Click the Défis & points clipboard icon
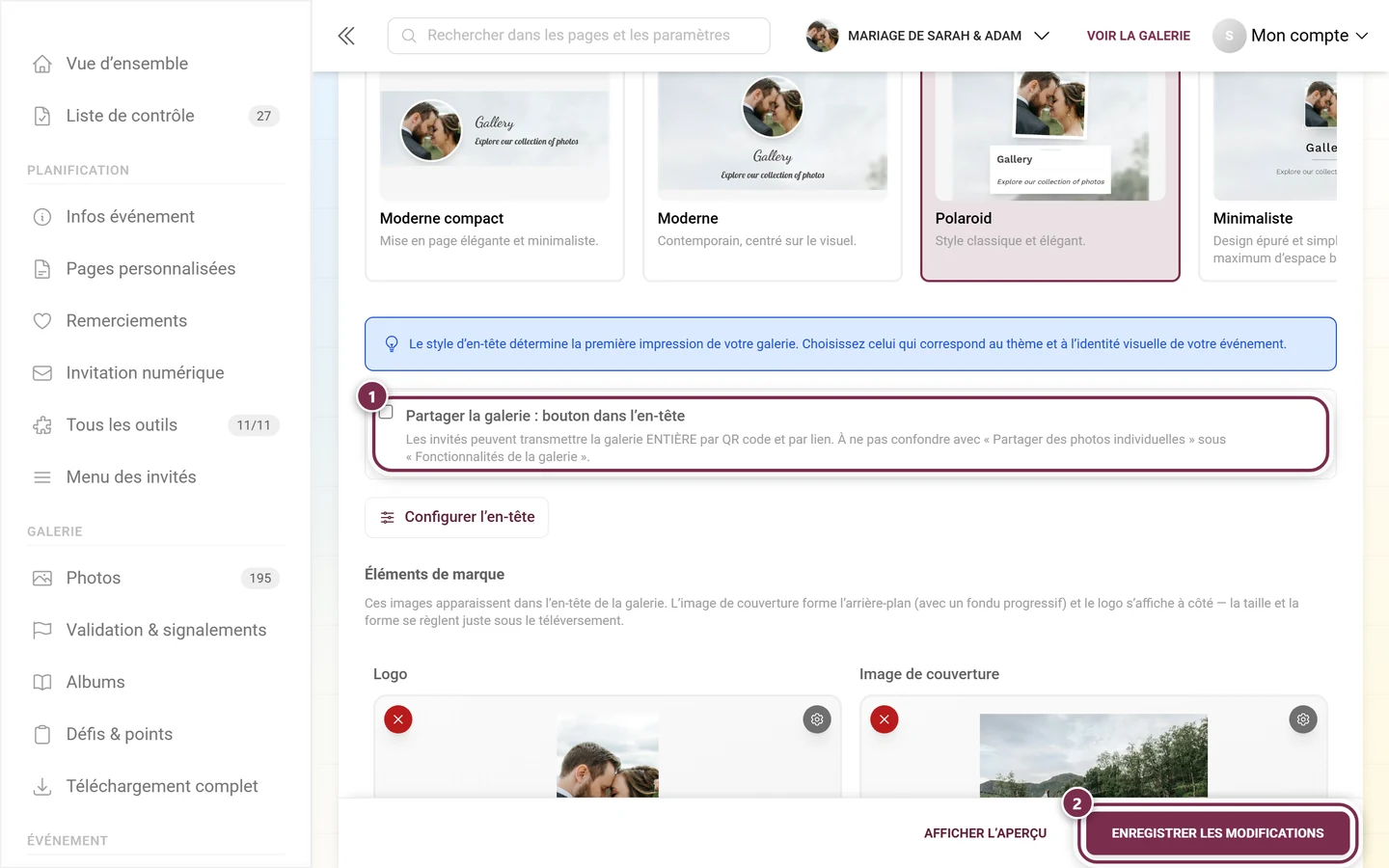 (42, 735)
